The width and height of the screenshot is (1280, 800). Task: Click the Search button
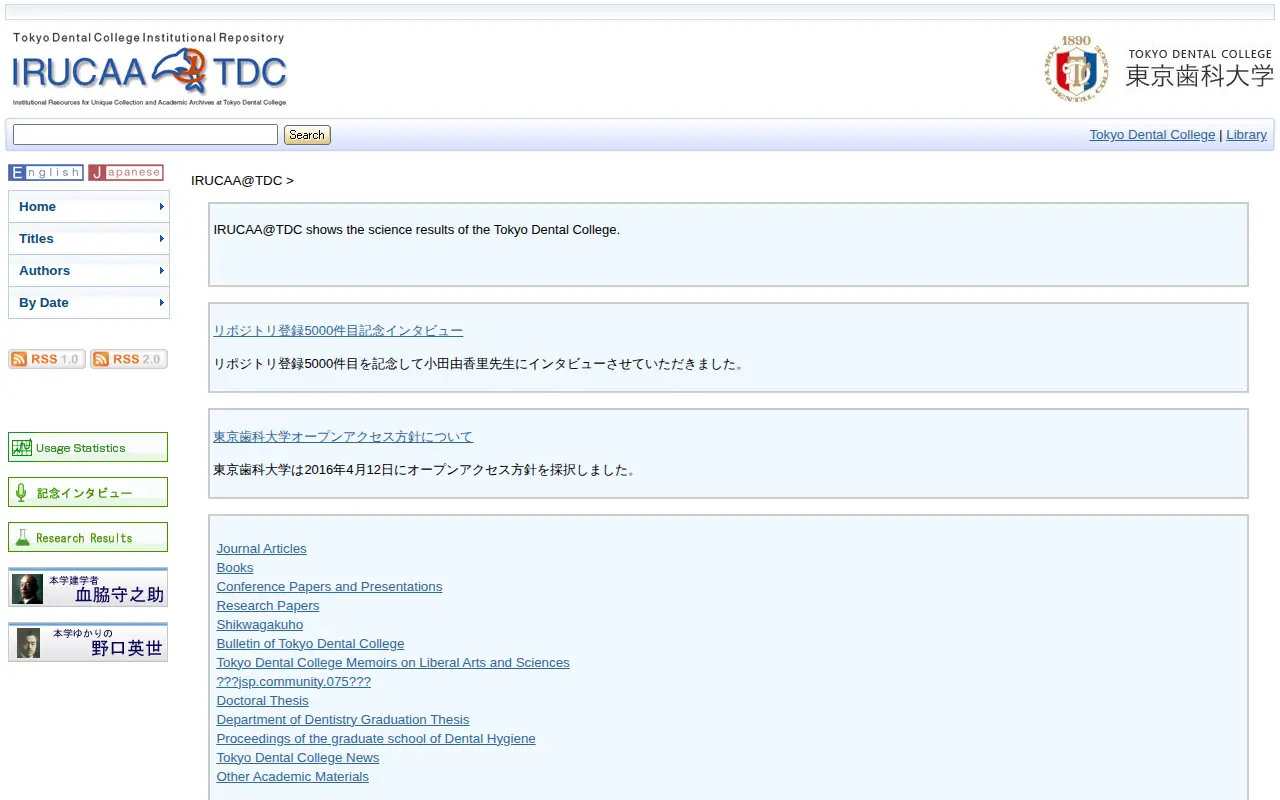[x=307, y=135]
